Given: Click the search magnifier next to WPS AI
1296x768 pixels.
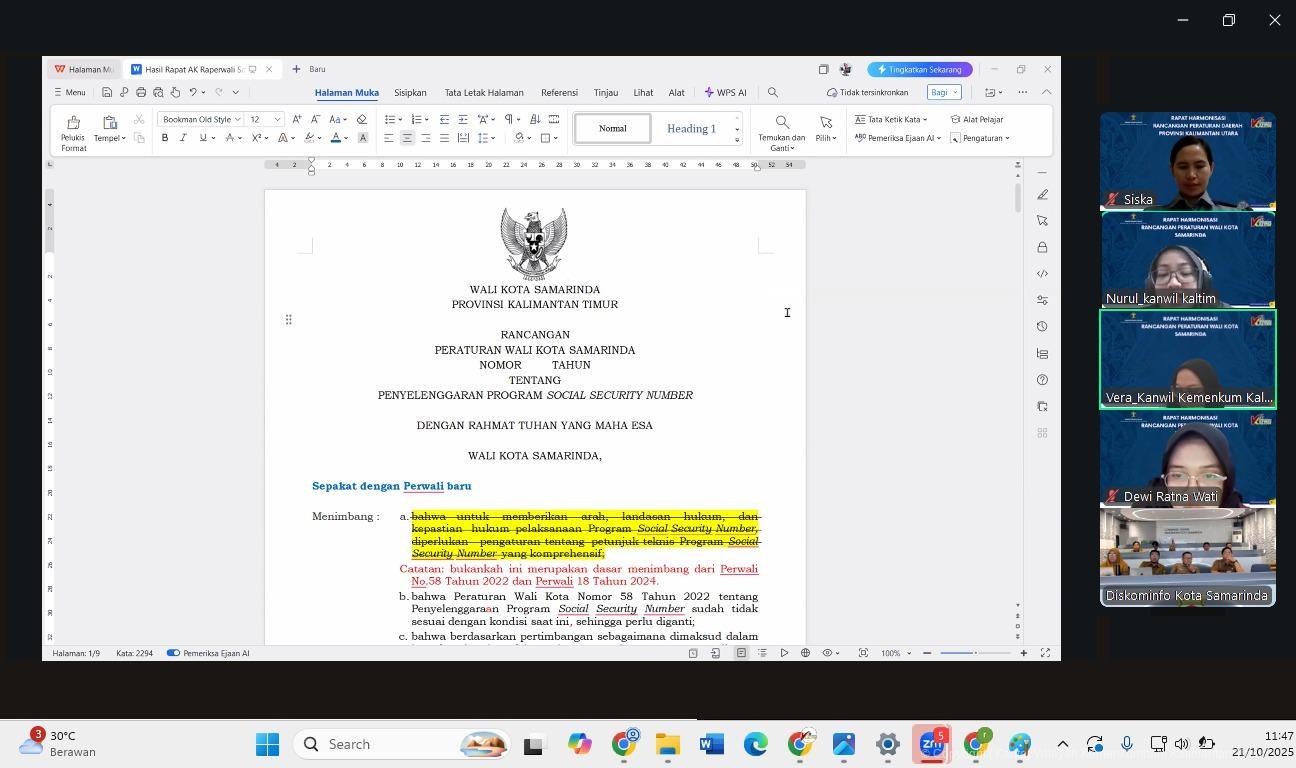Looking at the screenshot, I should [772, 92].
